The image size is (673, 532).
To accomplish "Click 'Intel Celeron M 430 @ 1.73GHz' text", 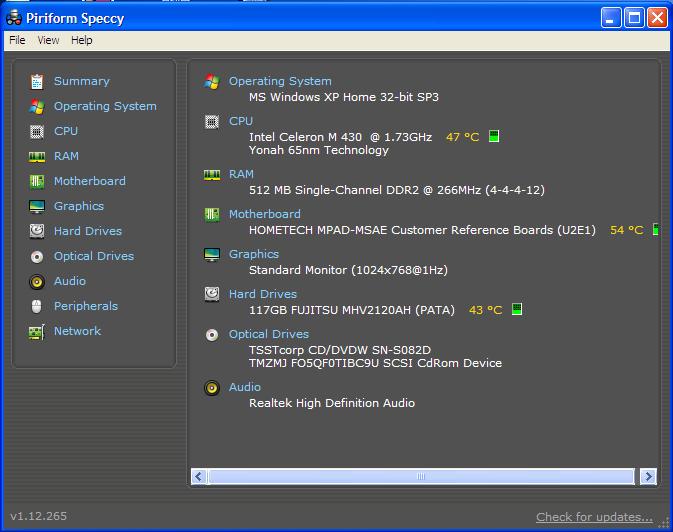I will click(x=340, y=137).
